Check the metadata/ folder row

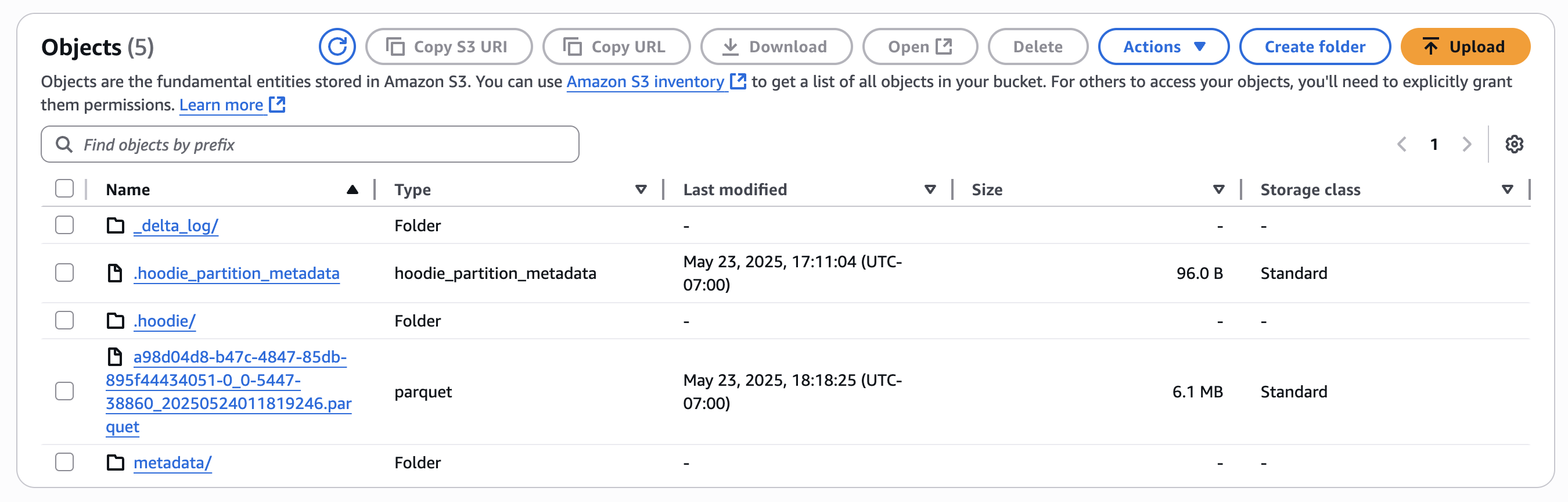pyautogui.click(x=64, y=462)
